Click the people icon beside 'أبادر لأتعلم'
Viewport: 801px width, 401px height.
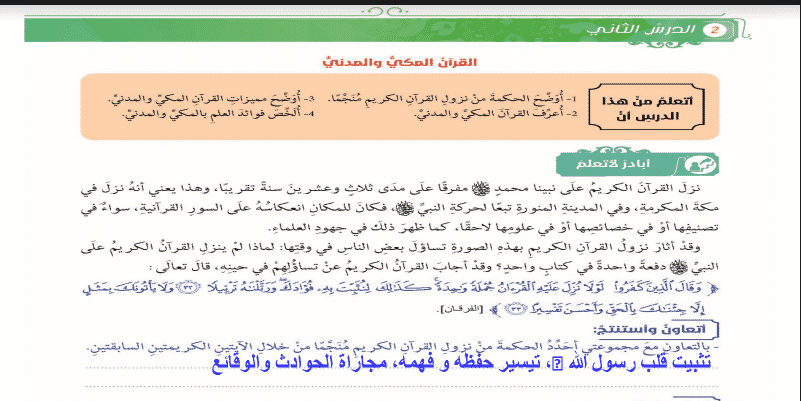pos(701,165)
